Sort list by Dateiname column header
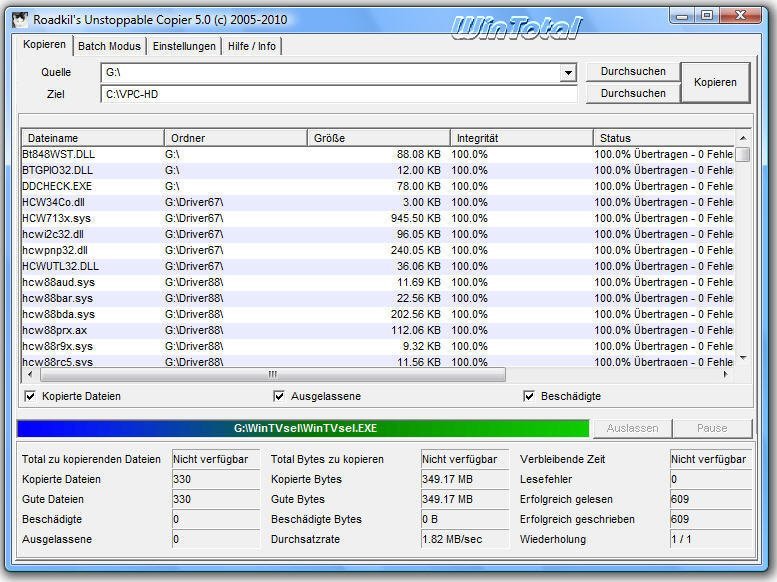 (x=92, y=138)
